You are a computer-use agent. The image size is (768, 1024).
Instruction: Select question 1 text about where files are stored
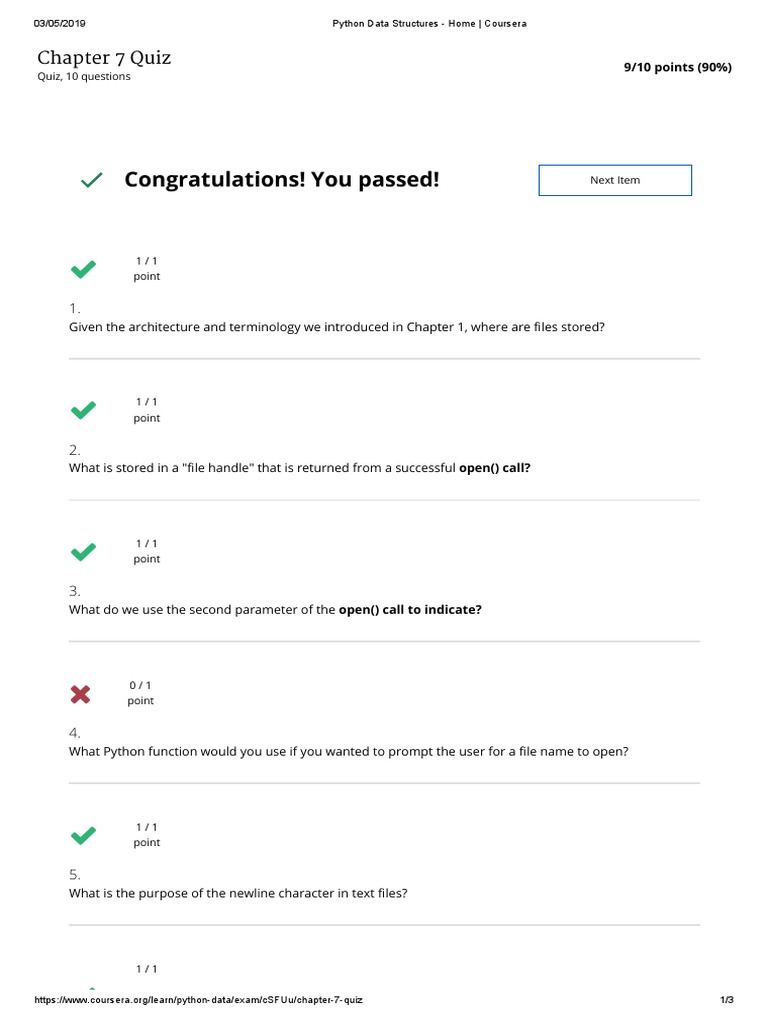tap(336, 327)
